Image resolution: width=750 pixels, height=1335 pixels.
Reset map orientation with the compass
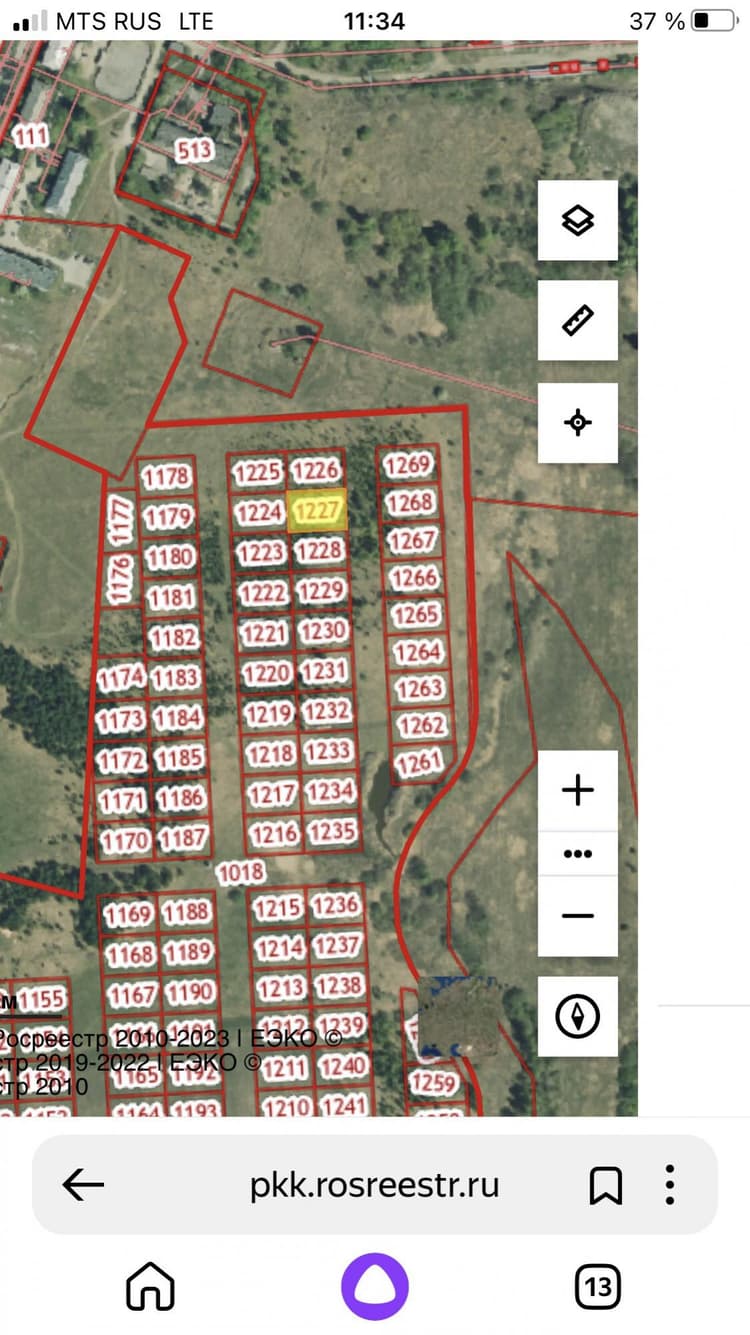pos(578,1017)
